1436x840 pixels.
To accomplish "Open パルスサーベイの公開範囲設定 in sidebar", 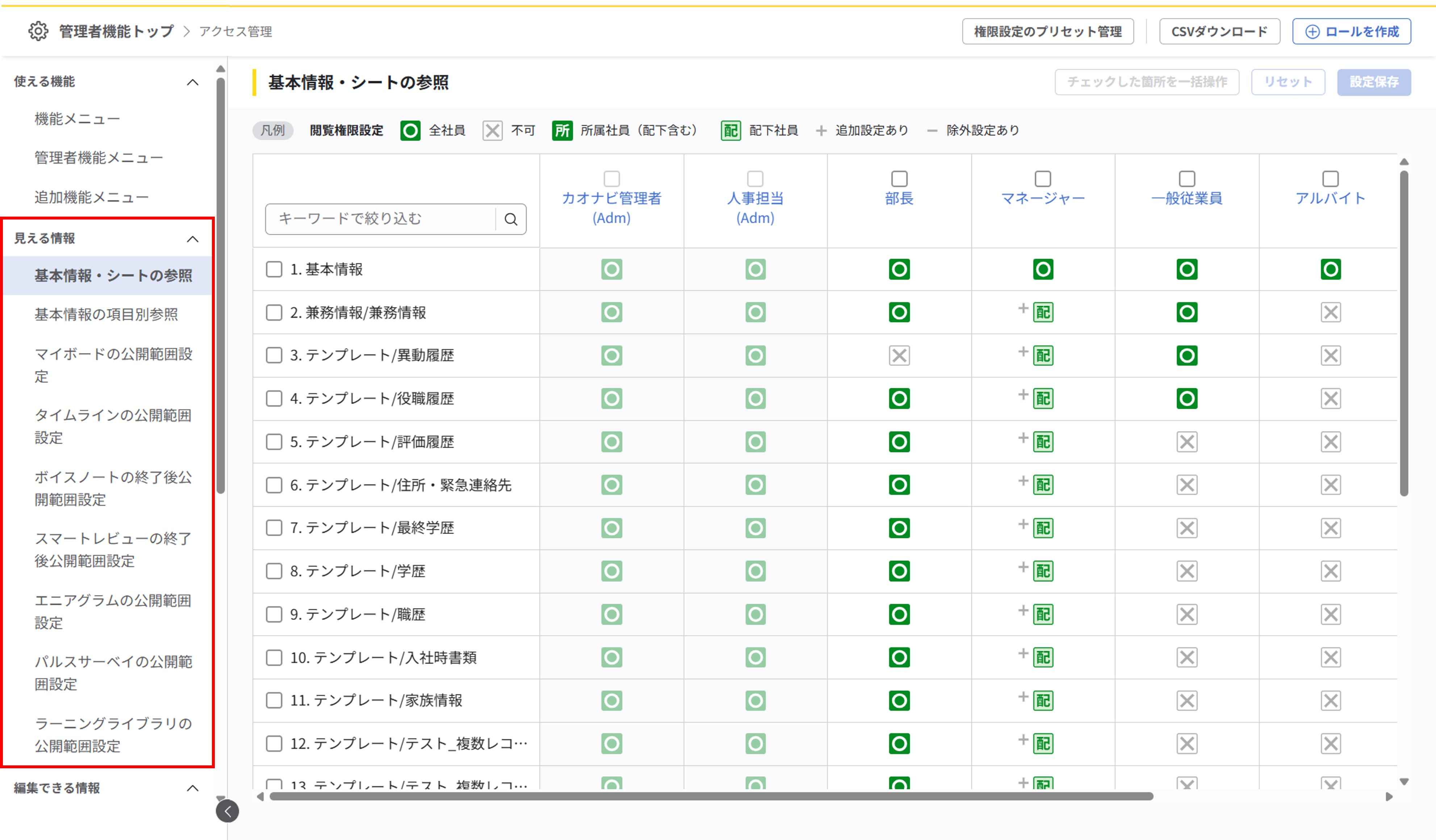I will [x=113, y=673].
